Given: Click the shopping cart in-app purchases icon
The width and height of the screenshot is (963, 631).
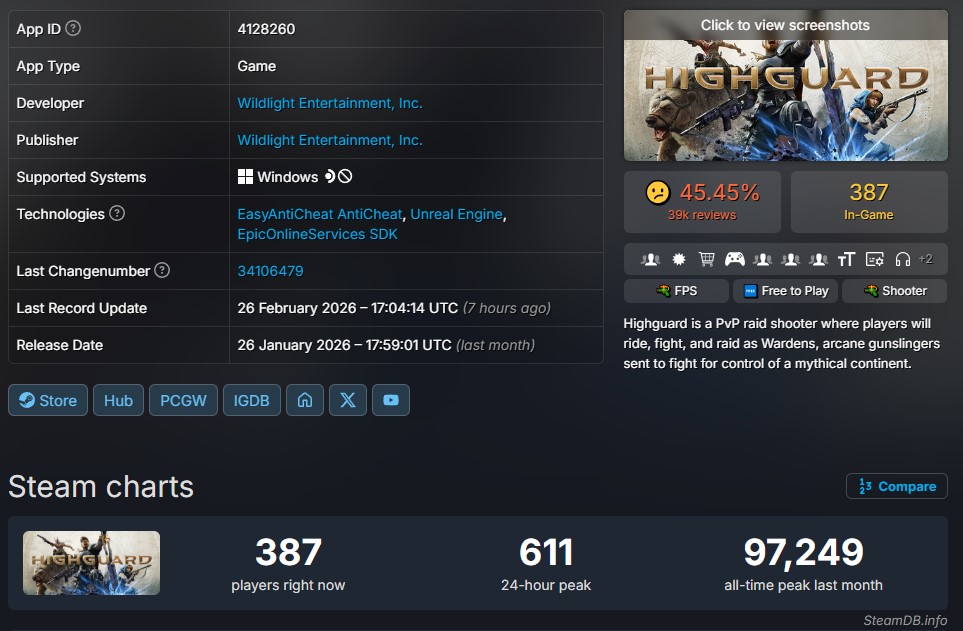Looking at the screenshot, I should 706,259.
